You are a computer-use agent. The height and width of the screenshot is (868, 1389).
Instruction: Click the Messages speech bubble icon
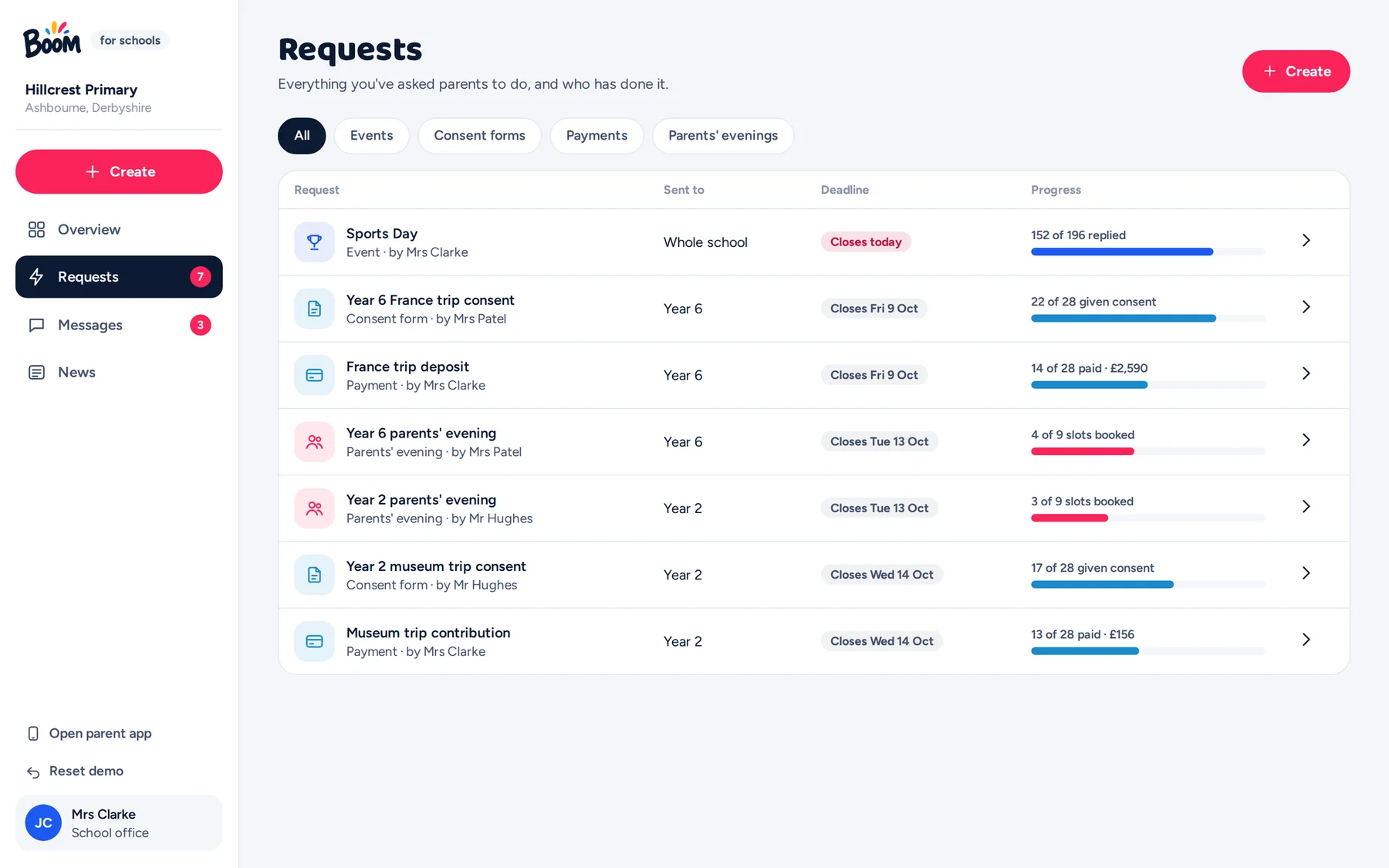point(36,325)
